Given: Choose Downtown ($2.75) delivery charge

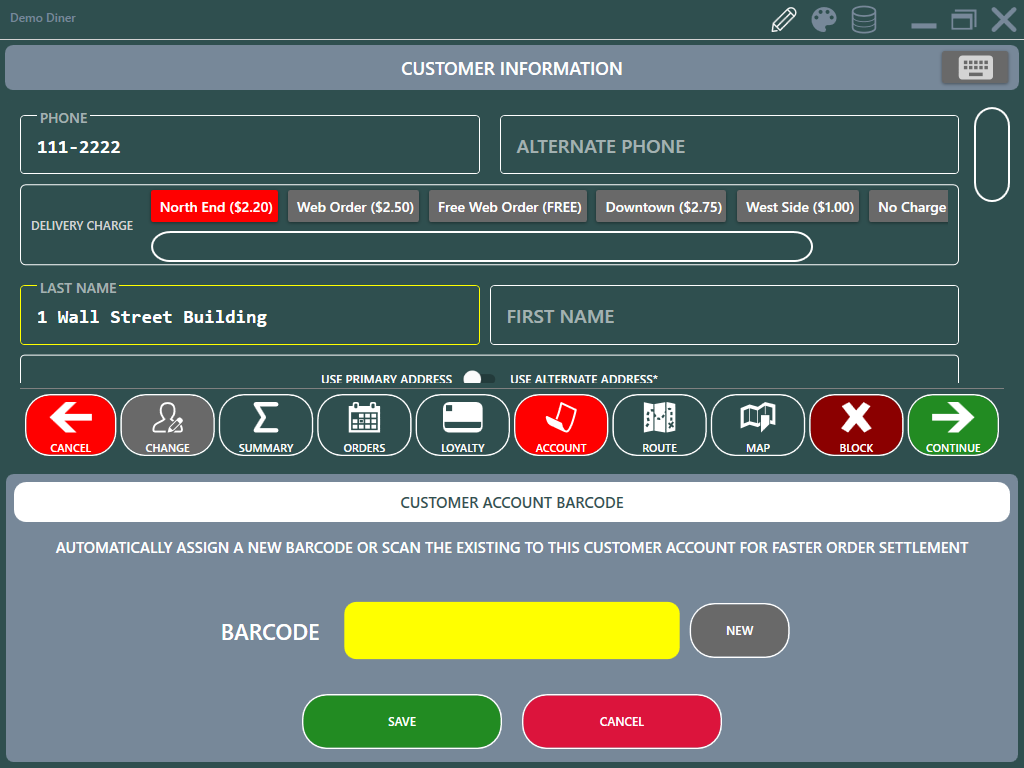Looking at the screenshot, I should pos(662,207).
